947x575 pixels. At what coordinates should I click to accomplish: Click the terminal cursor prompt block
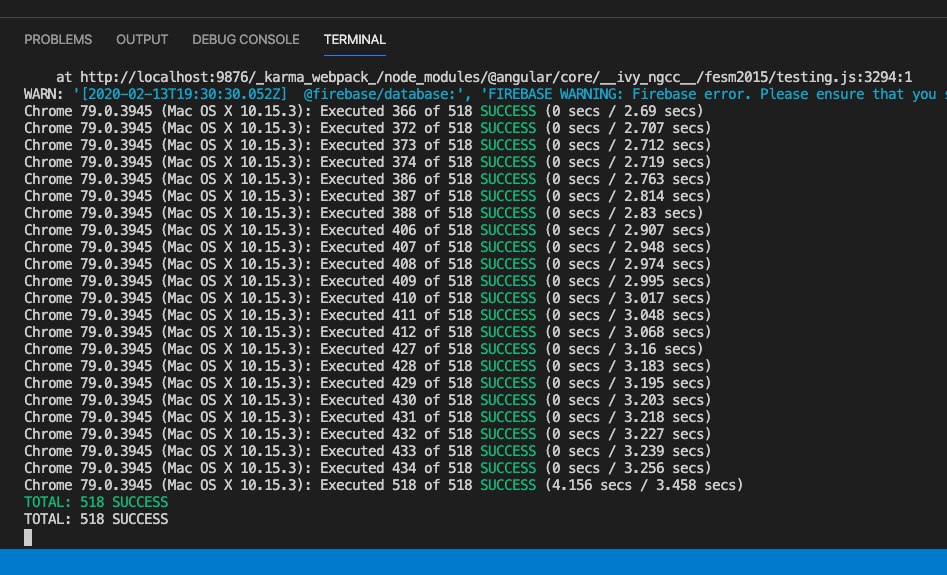coord(28,538)
